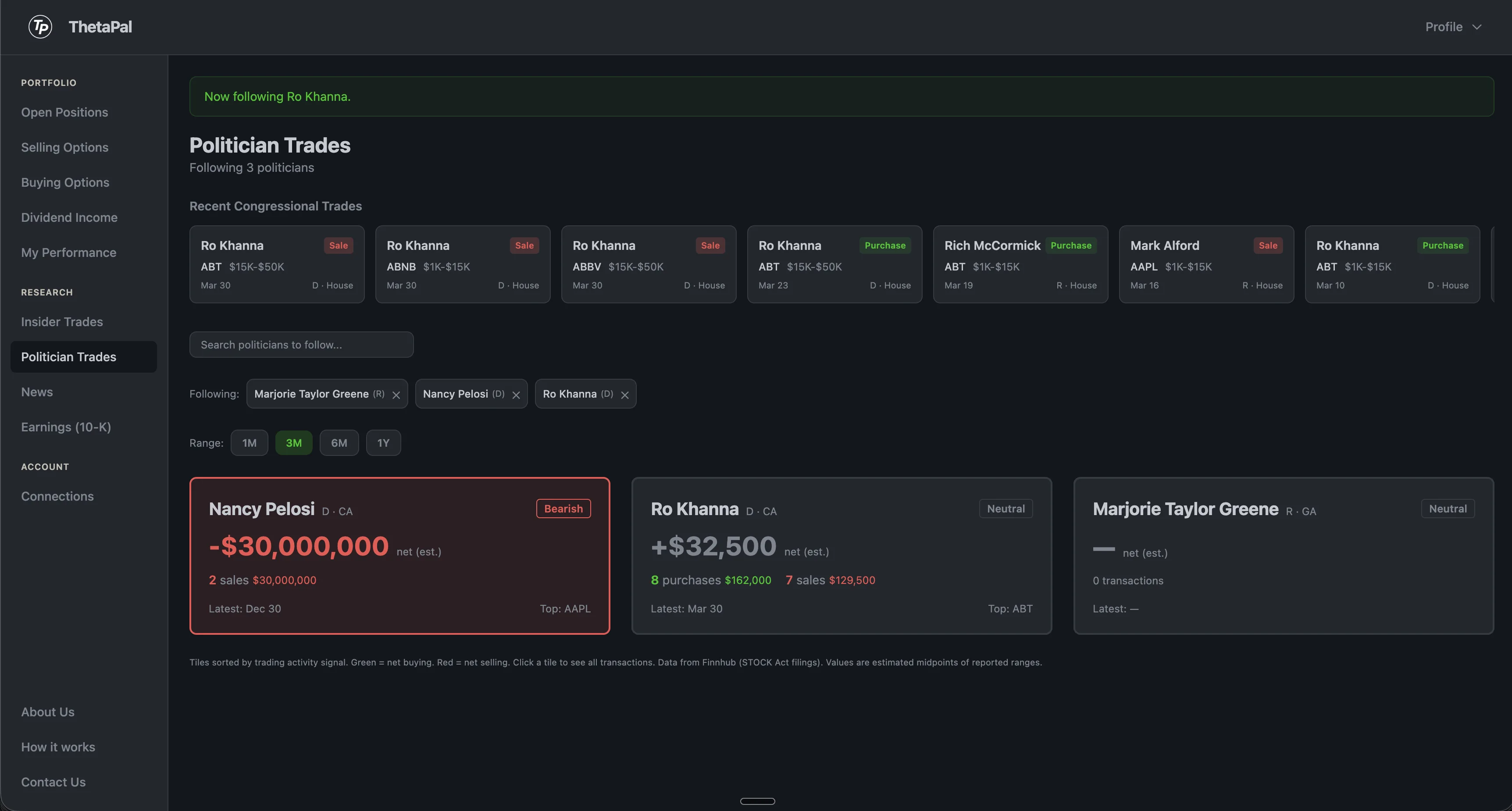1512x811 pixels.
Task: Click '0 transactions' on Greene tile
Action: 1128,580
